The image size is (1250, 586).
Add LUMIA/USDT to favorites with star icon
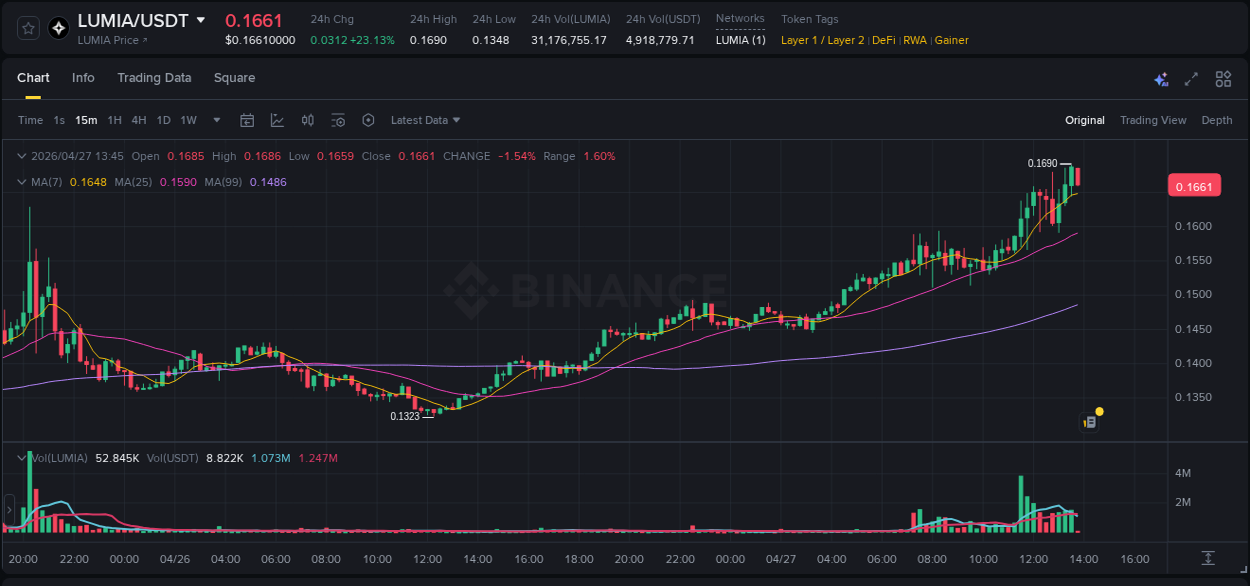29,28
